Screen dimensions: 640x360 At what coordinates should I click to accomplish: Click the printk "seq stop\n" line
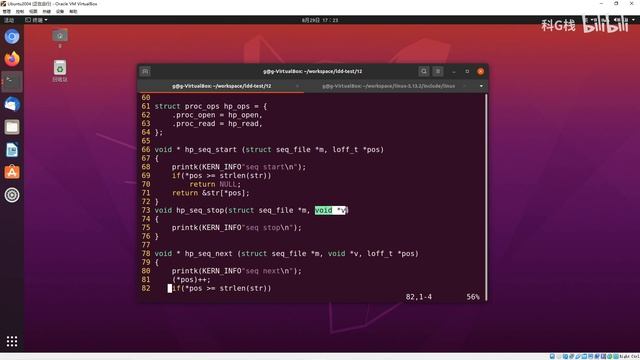coord(237,227)
